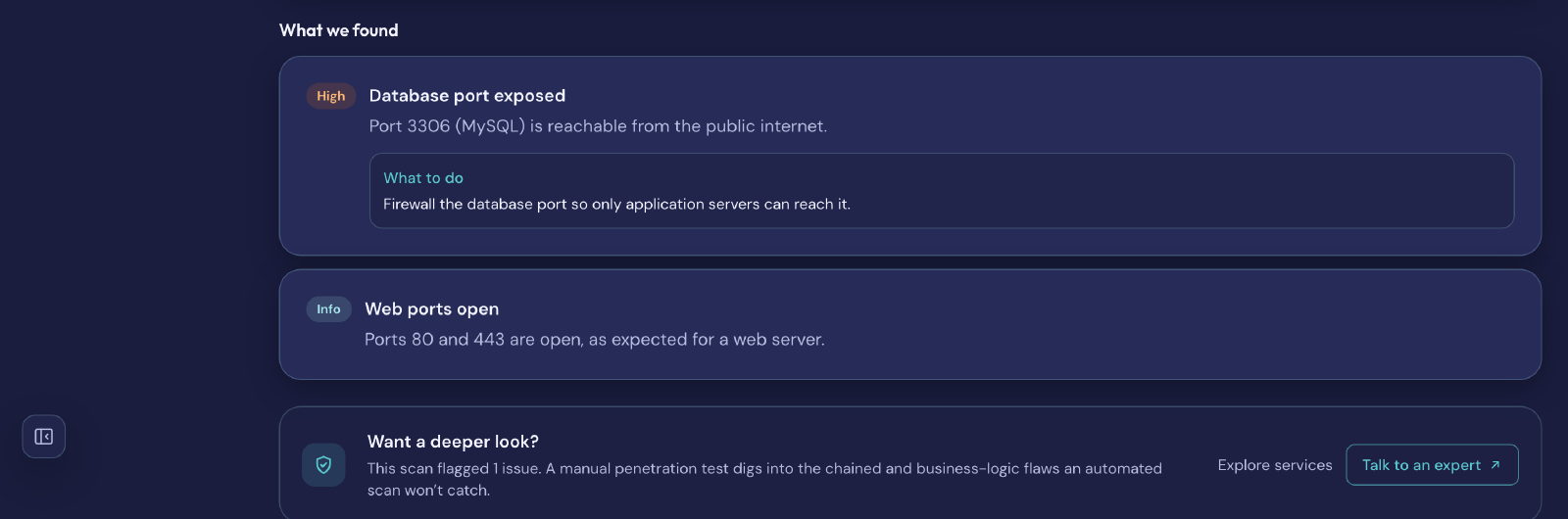Click empty area of the What to do box

pos(1176,191)
